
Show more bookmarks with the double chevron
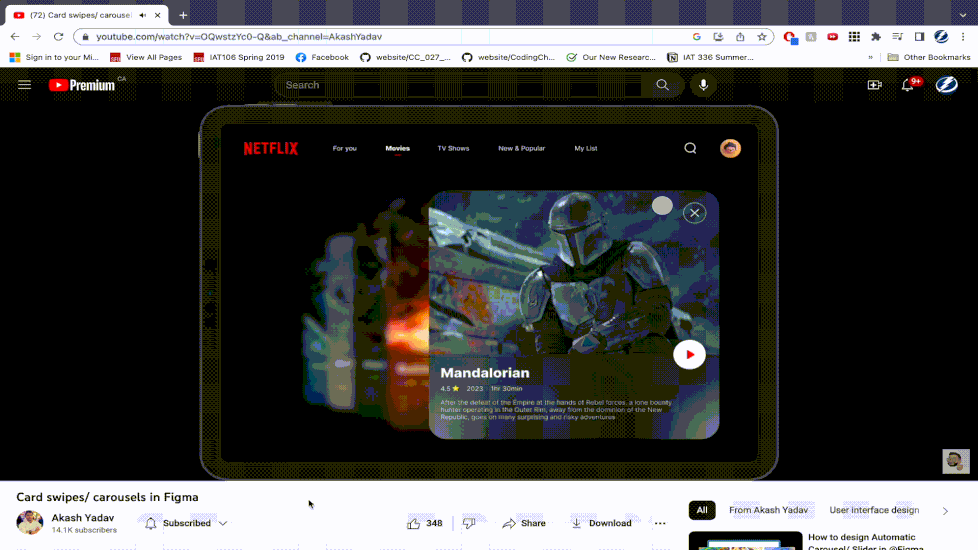(870, 57)
